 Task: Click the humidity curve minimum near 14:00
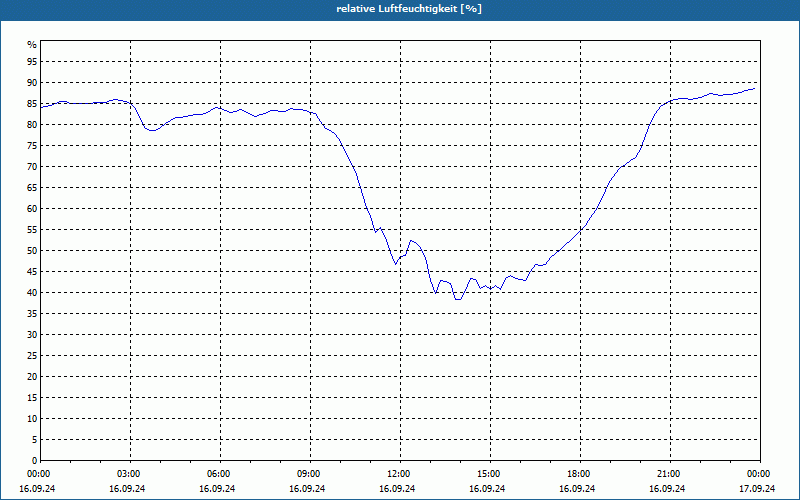coord(458,299)
